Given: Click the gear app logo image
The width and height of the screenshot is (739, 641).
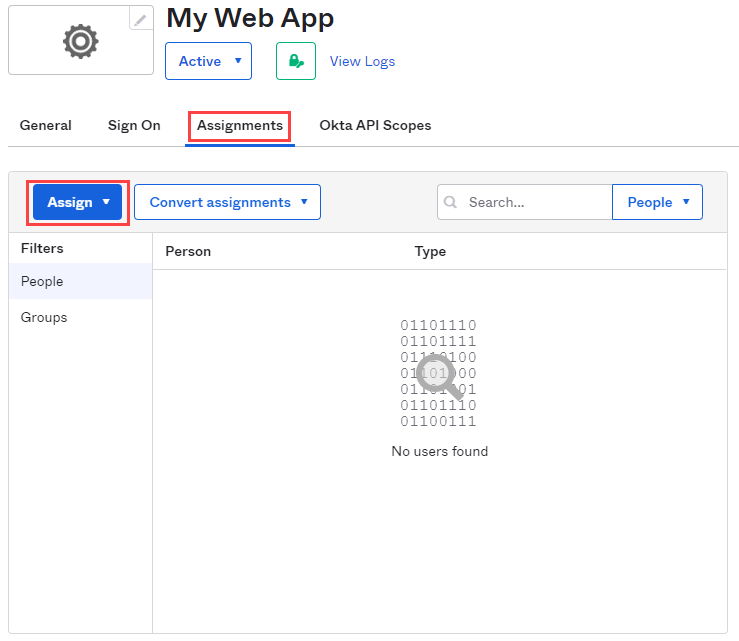Looking at the screenshot, I should coord(80,41).
